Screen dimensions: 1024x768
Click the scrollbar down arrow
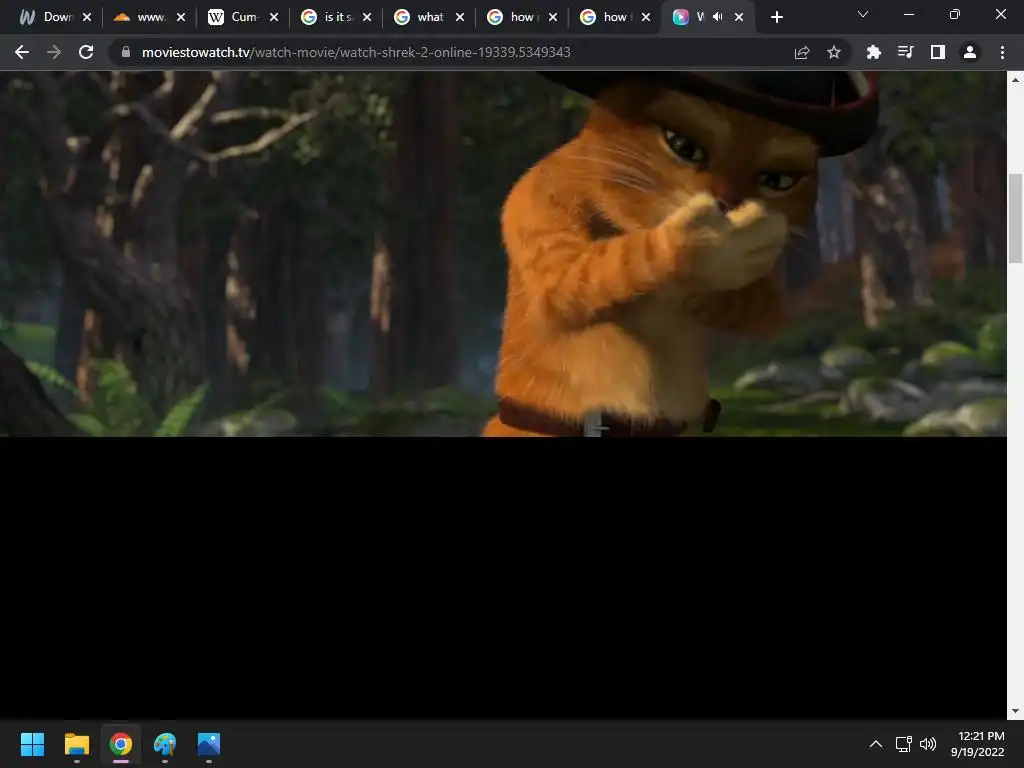point(1015,711)
